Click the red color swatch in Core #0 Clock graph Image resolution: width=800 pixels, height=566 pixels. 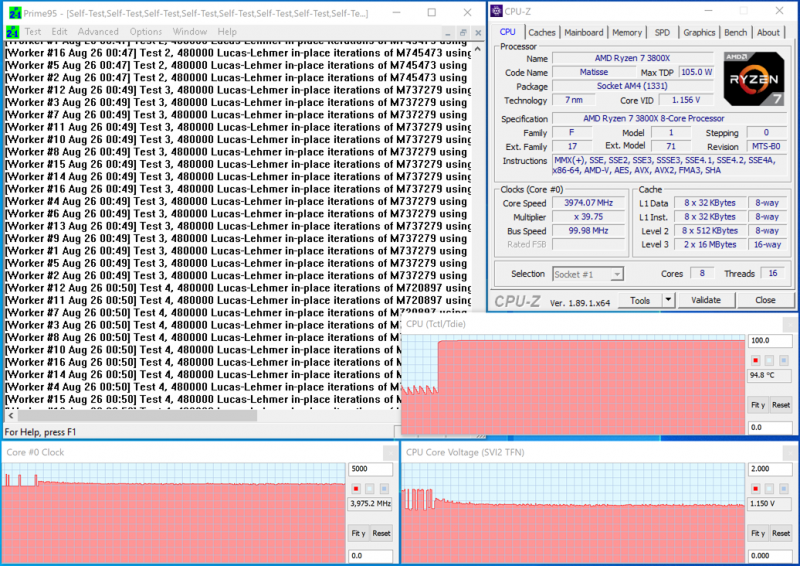pyautogui.click(x=356, y=488)
